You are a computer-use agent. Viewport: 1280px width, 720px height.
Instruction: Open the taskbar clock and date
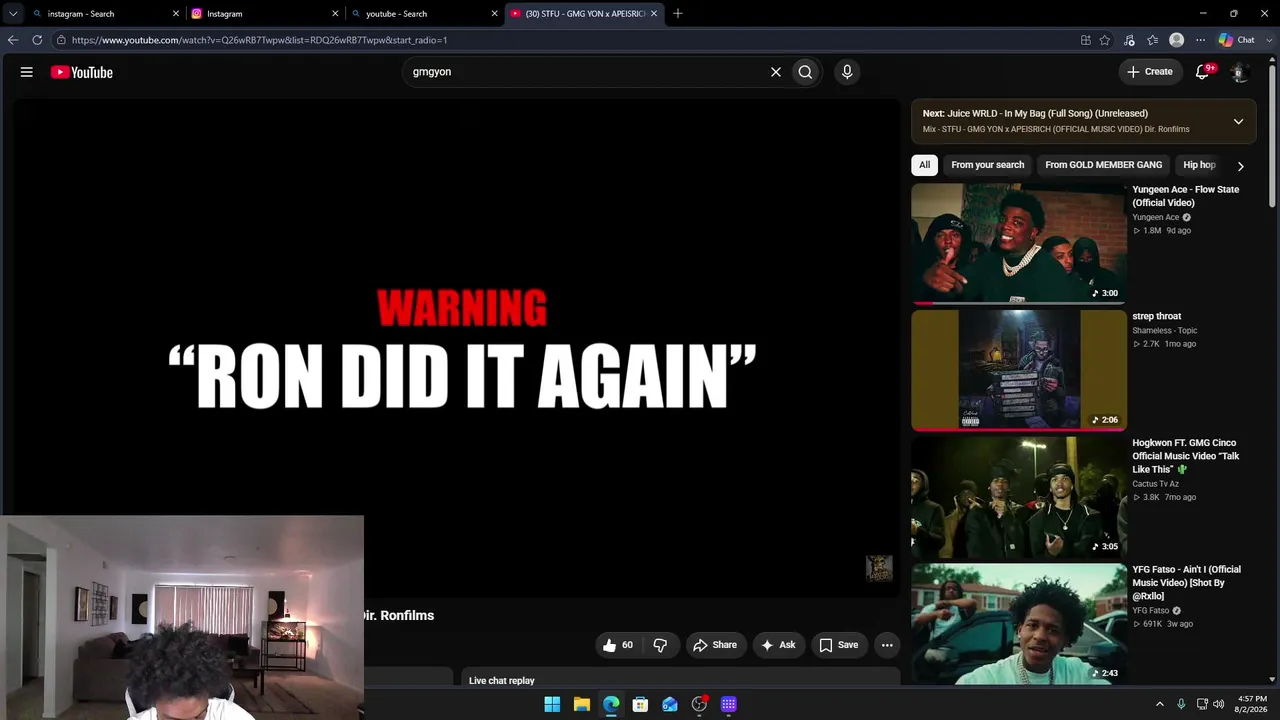coord(1251,704)
